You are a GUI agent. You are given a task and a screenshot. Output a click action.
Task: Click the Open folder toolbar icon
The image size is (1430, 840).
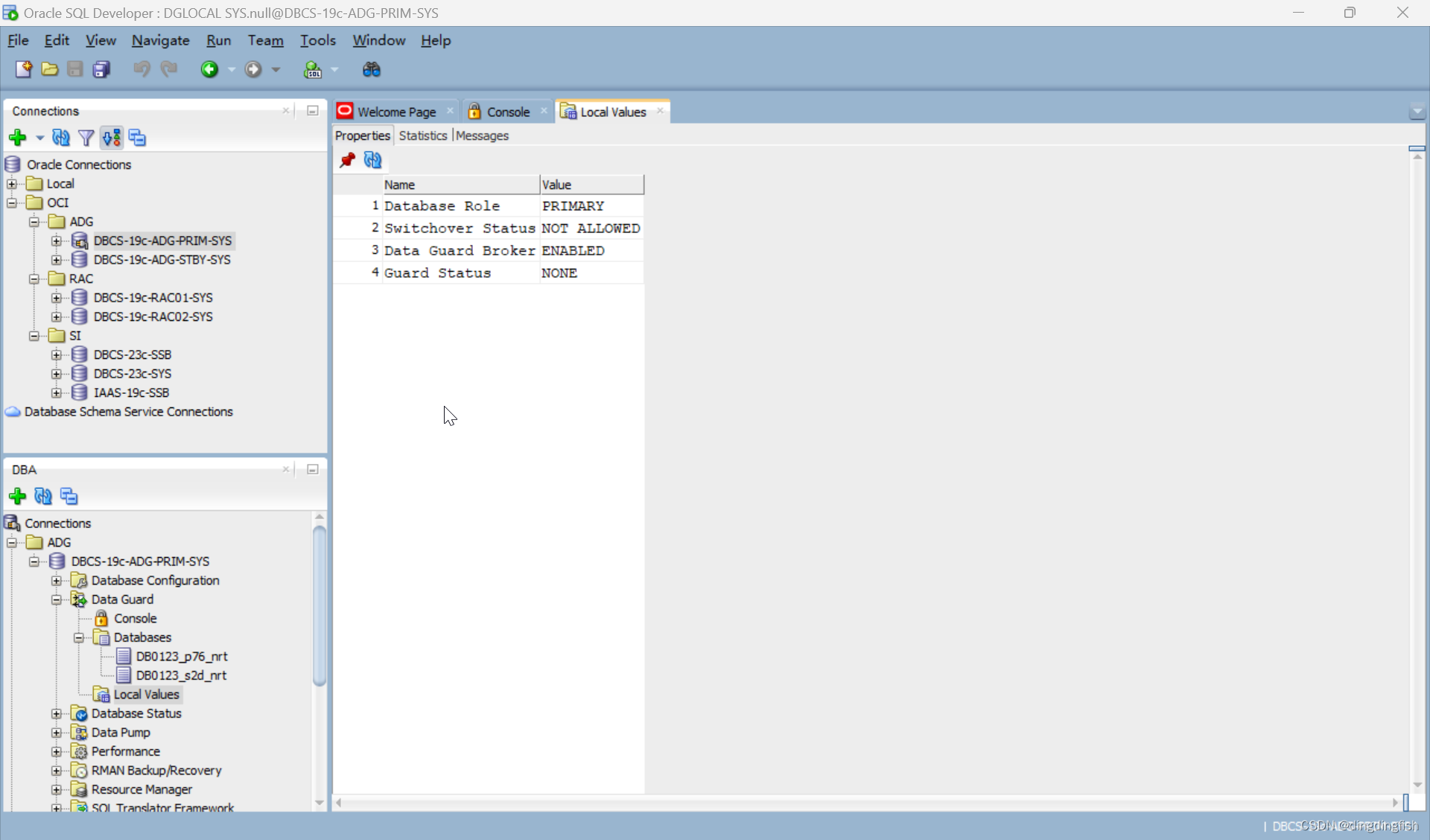(49, 69)
